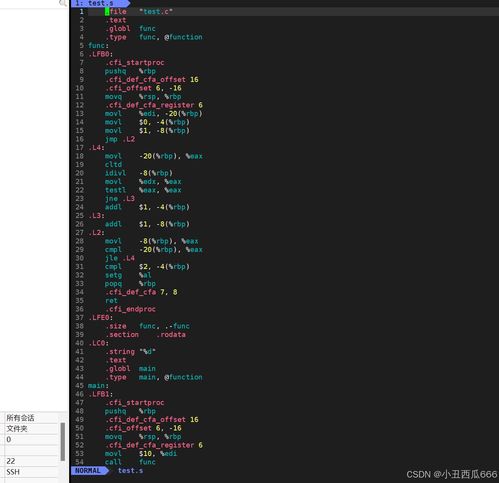The height and width of the screenshot is (483, 499).
Task: Click '.cfi_endproc' on line 36
Action: coord(130,309)
